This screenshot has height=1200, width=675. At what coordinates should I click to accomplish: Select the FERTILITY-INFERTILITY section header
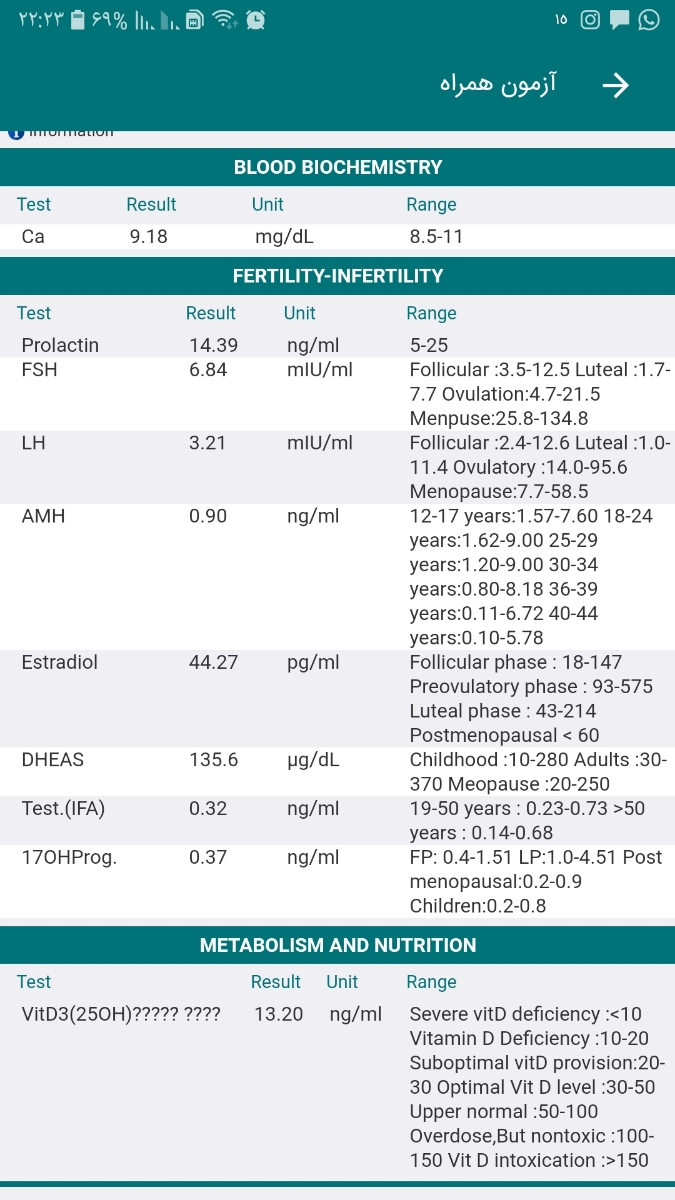(337, 275)
